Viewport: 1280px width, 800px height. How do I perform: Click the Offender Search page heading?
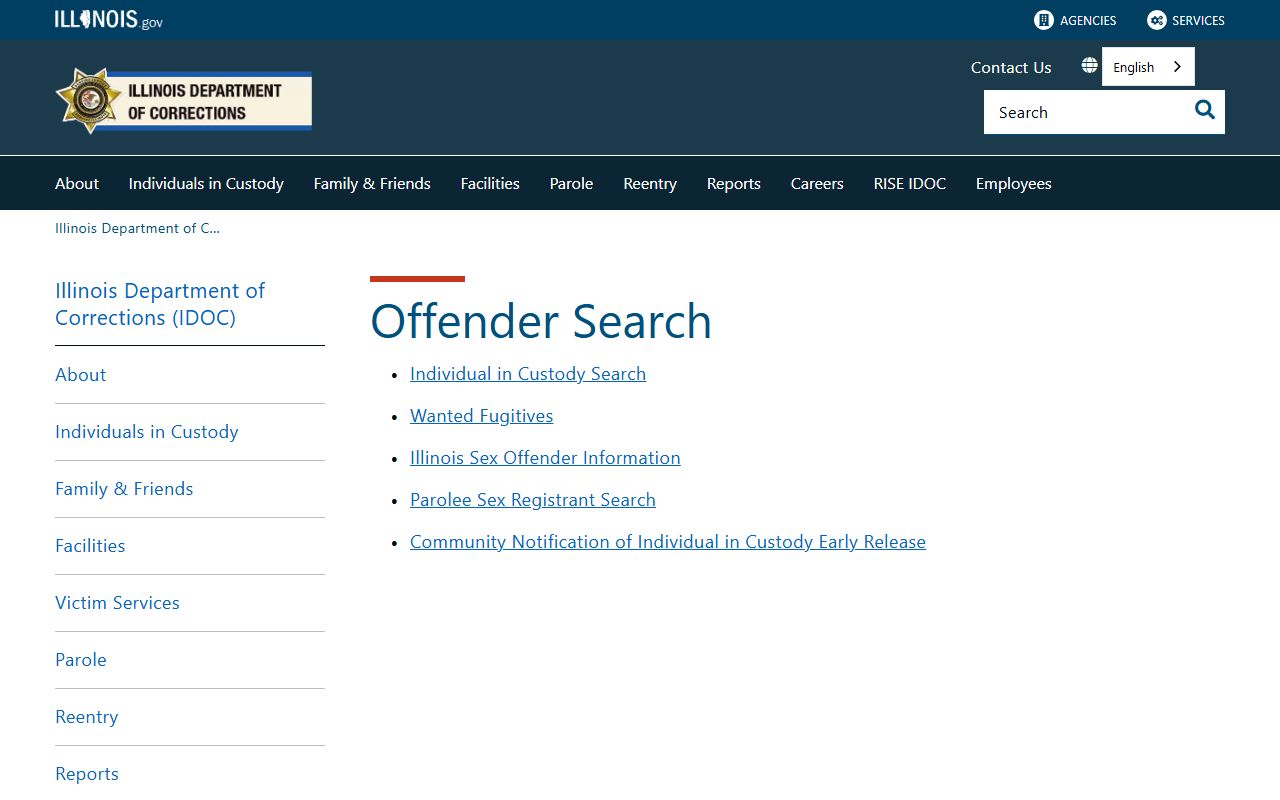click(x=541, y=320)
